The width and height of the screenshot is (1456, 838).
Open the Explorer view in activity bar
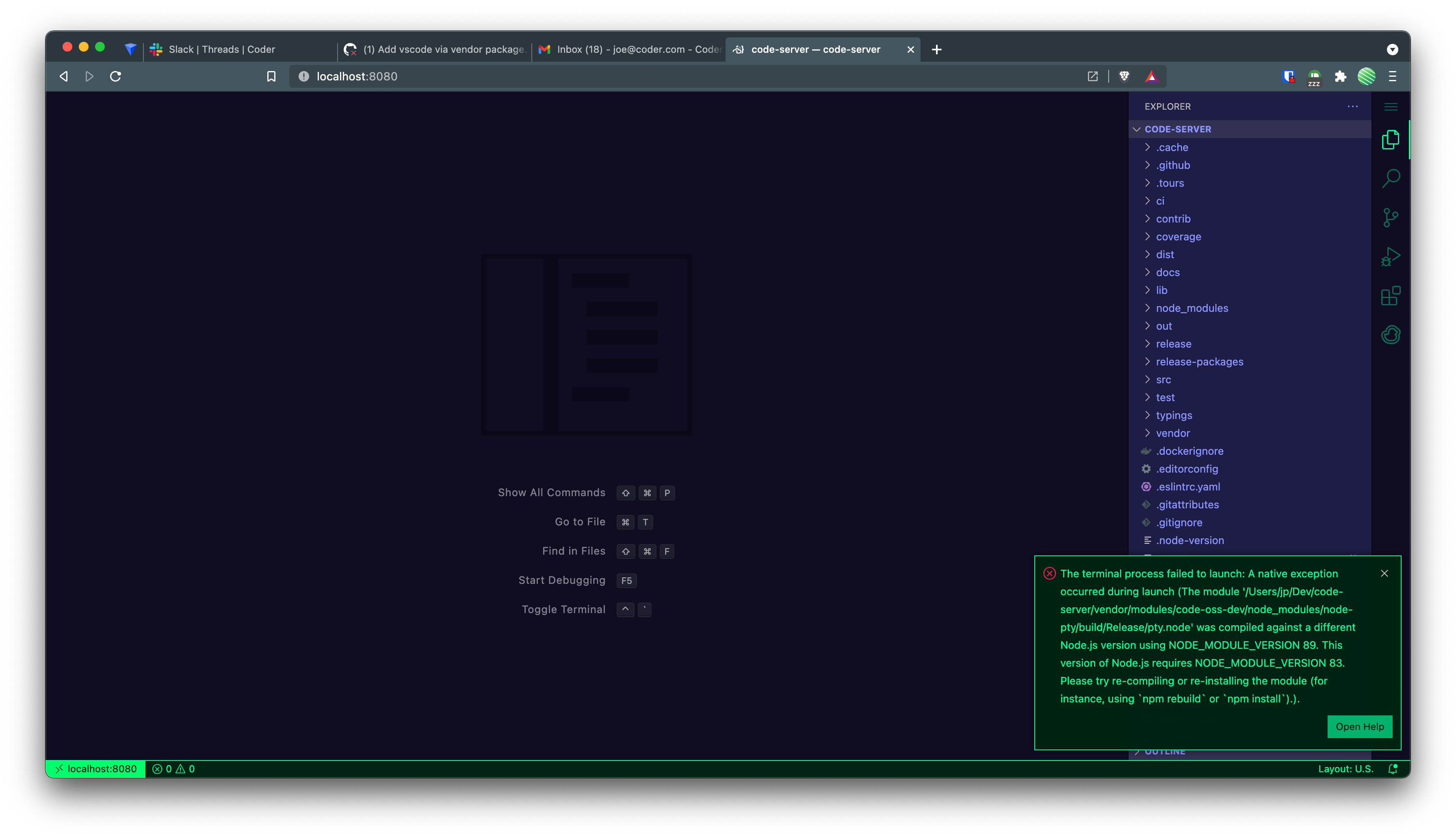coord(1390,140)
